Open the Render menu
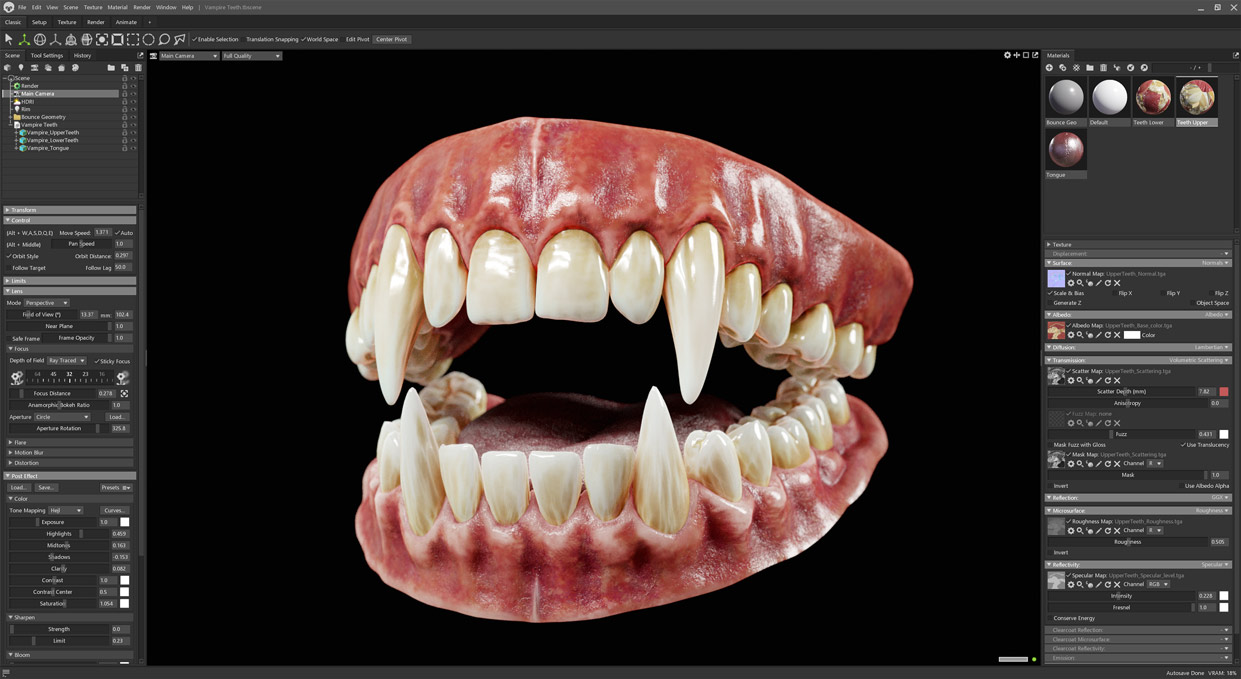The width and height of the screenshot is (1241, 679). [141, 6]
